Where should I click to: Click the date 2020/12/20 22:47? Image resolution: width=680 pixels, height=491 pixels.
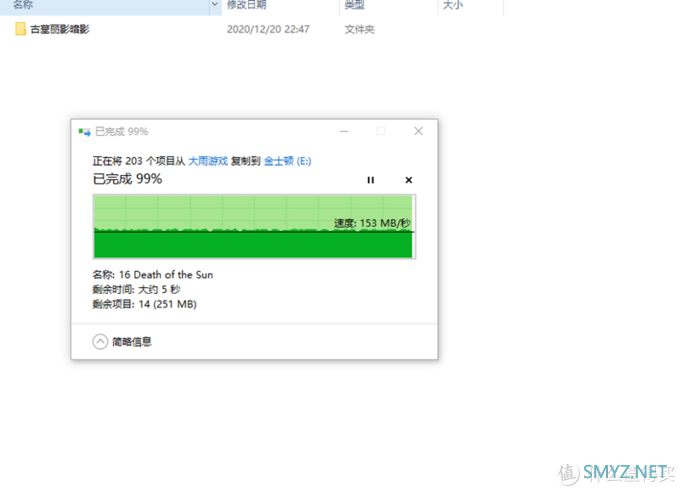(268, 29)
